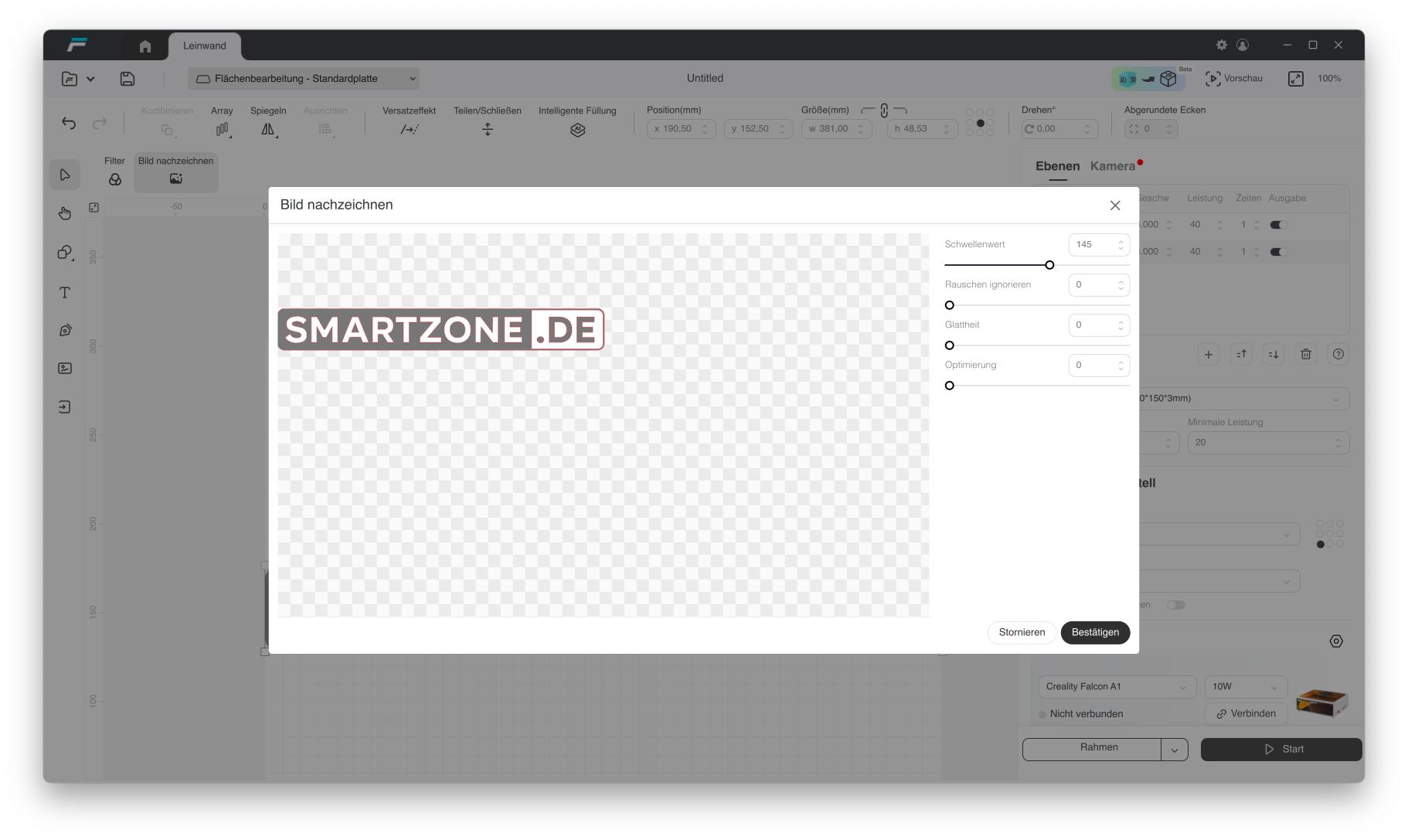Open the Creality Falcon A1 device dropdown
Screen dimensions: 1408x840
pyautogui.click(x=1117, y=686)
